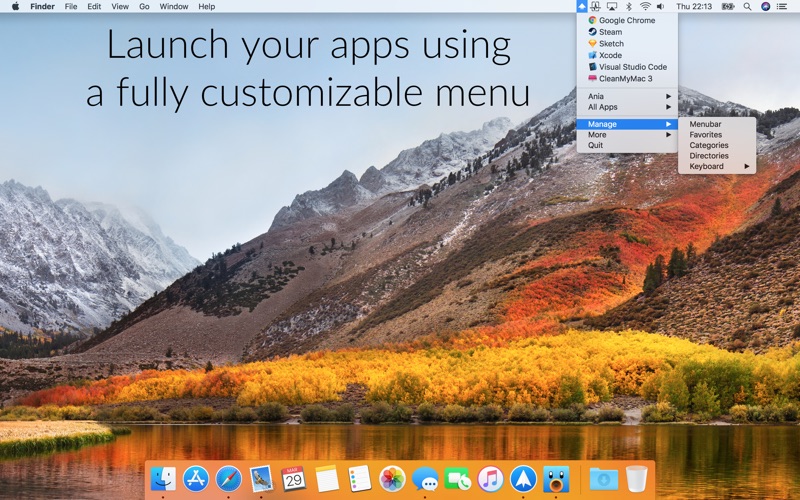Launch Xcode from the menu
This screenshot has width=800, height=500.
coord(627,55)
